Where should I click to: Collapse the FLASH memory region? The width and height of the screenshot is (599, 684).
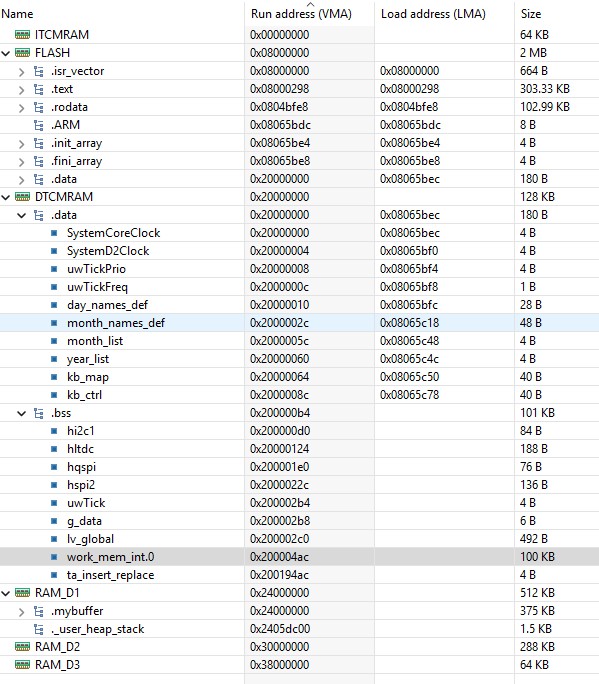(6, 53)
